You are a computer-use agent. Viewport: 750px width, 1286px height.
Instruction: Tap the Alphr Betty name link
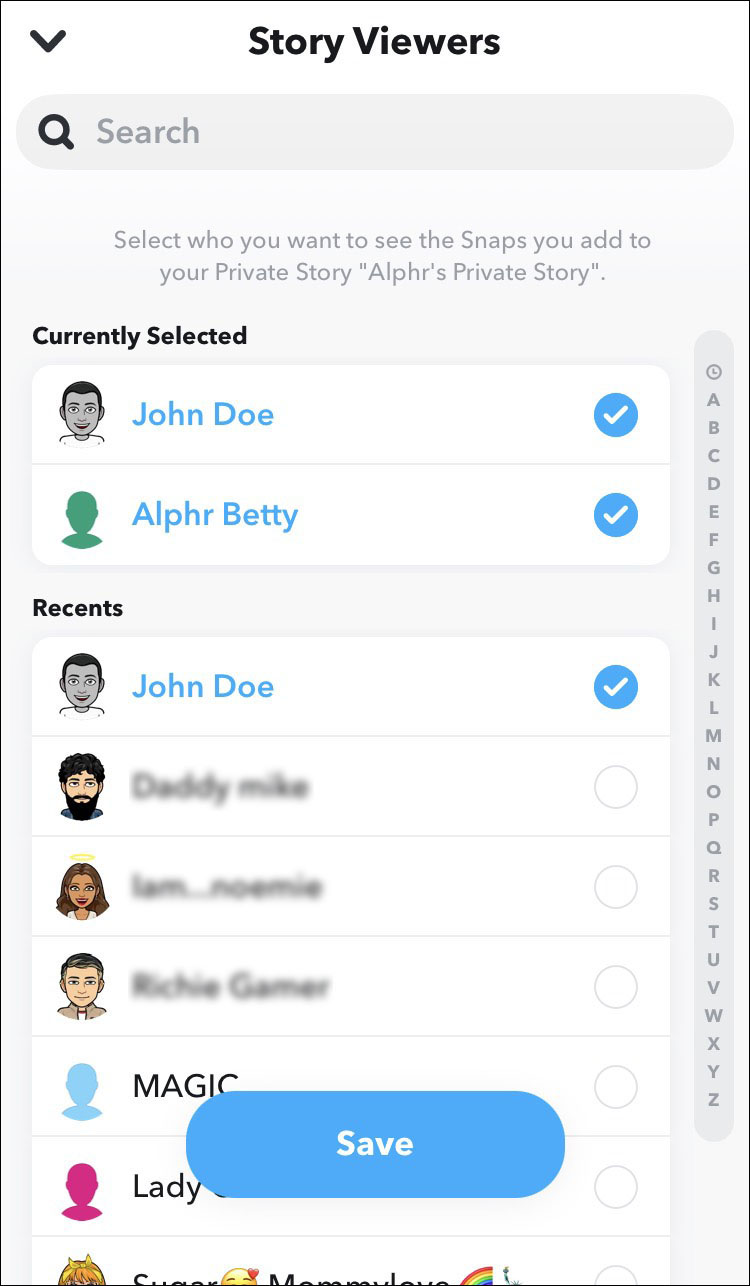[215, 516]
